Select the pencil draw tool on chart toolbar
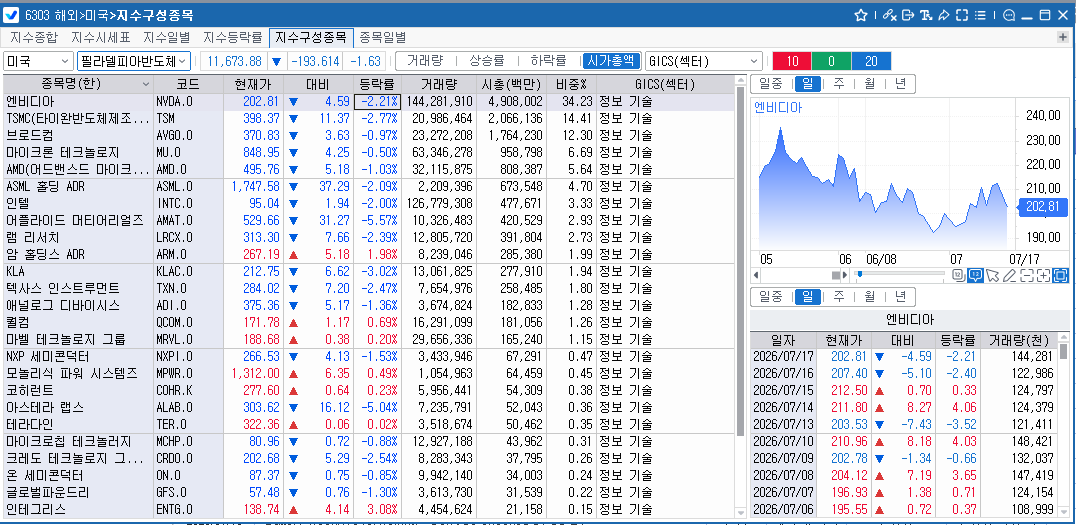Screen dimensions: 1076x525 click(1009, 275)
